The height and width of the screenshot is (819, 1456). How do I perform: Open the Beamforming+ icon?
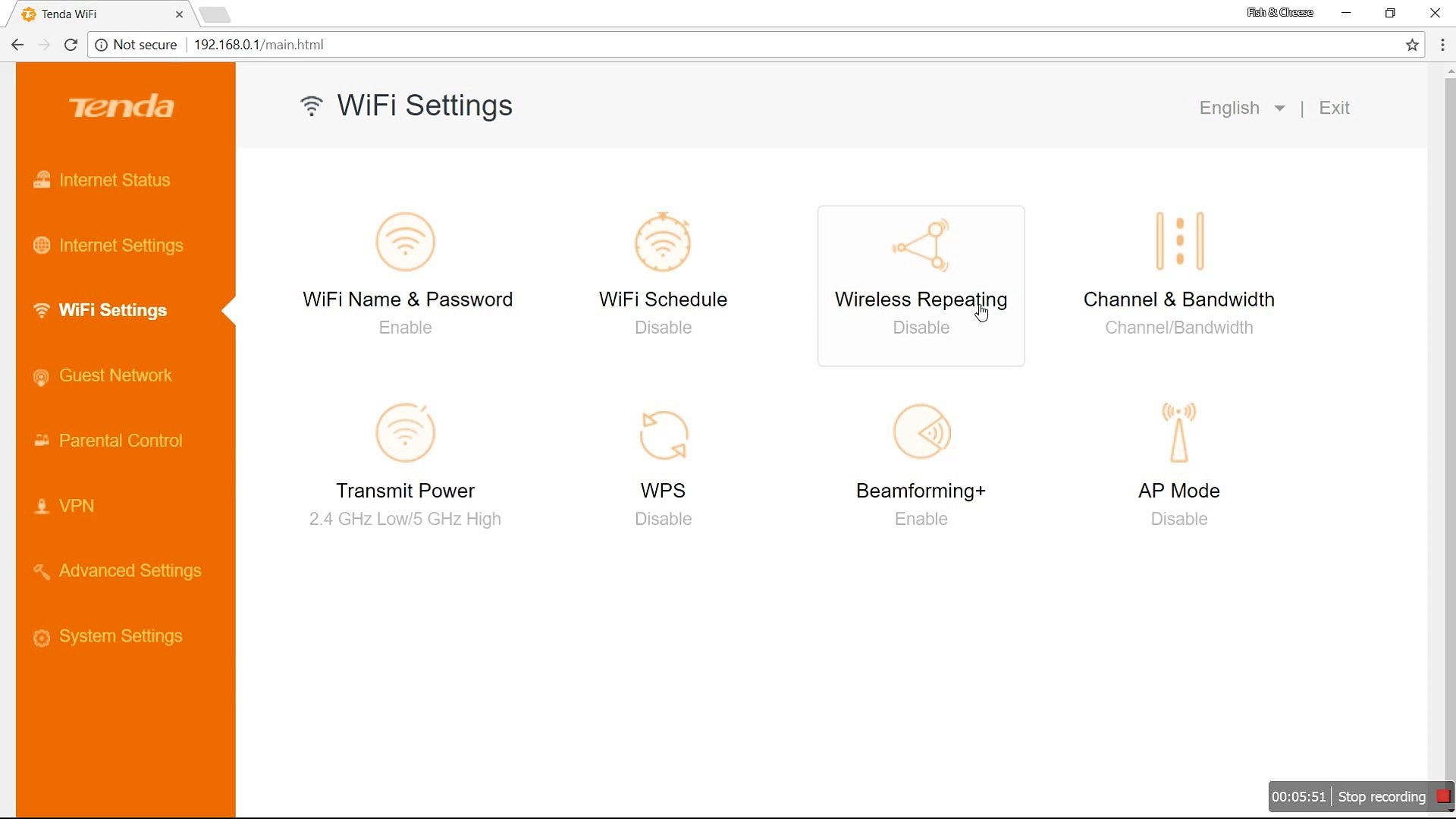point(921,432)
